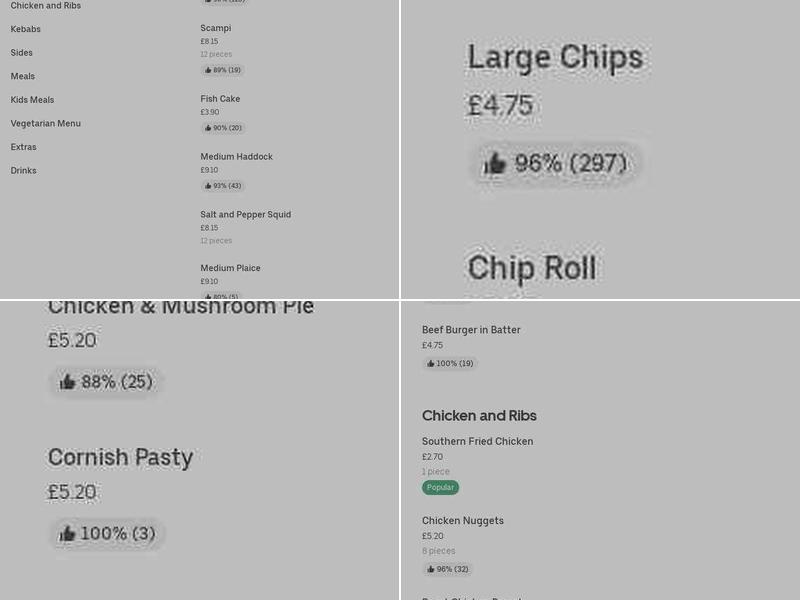This screenshot has height=600, width=800.
Task: Click the thumbs-up icon for Medium Haddock
Action: (x=206, y=186)
